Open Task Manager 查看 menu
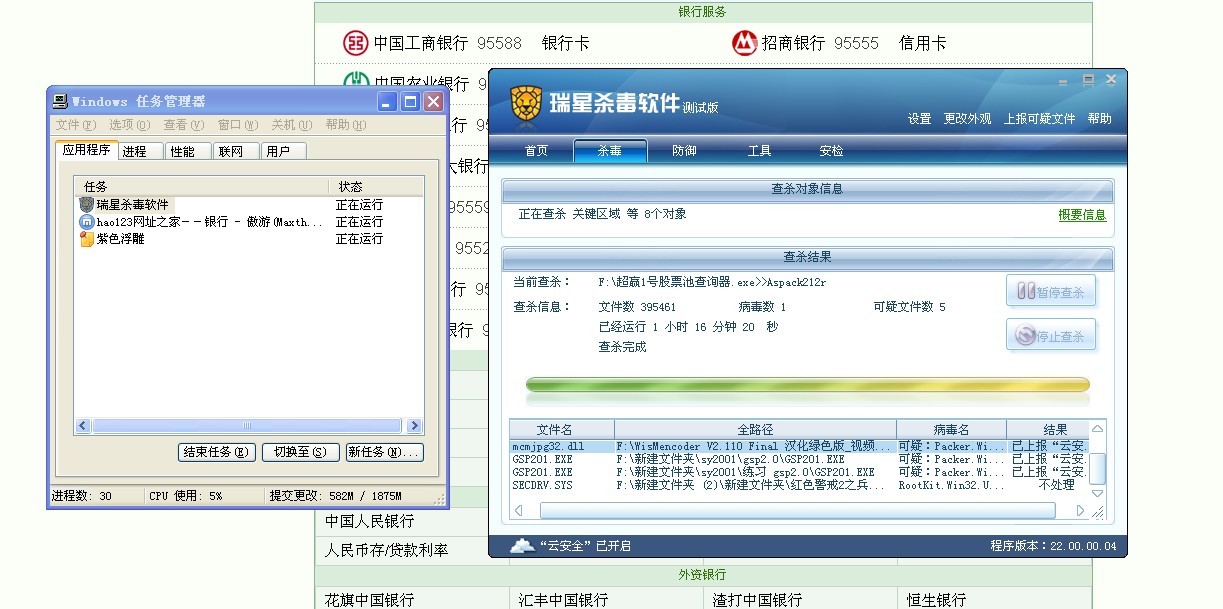 point(184,125)
